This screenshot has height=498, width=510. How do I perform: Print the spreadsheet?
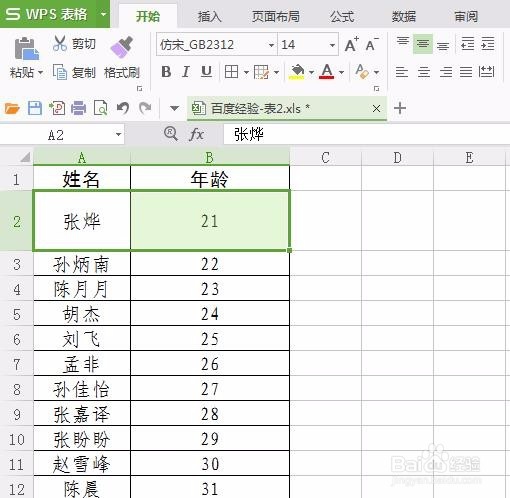[78, 108]
